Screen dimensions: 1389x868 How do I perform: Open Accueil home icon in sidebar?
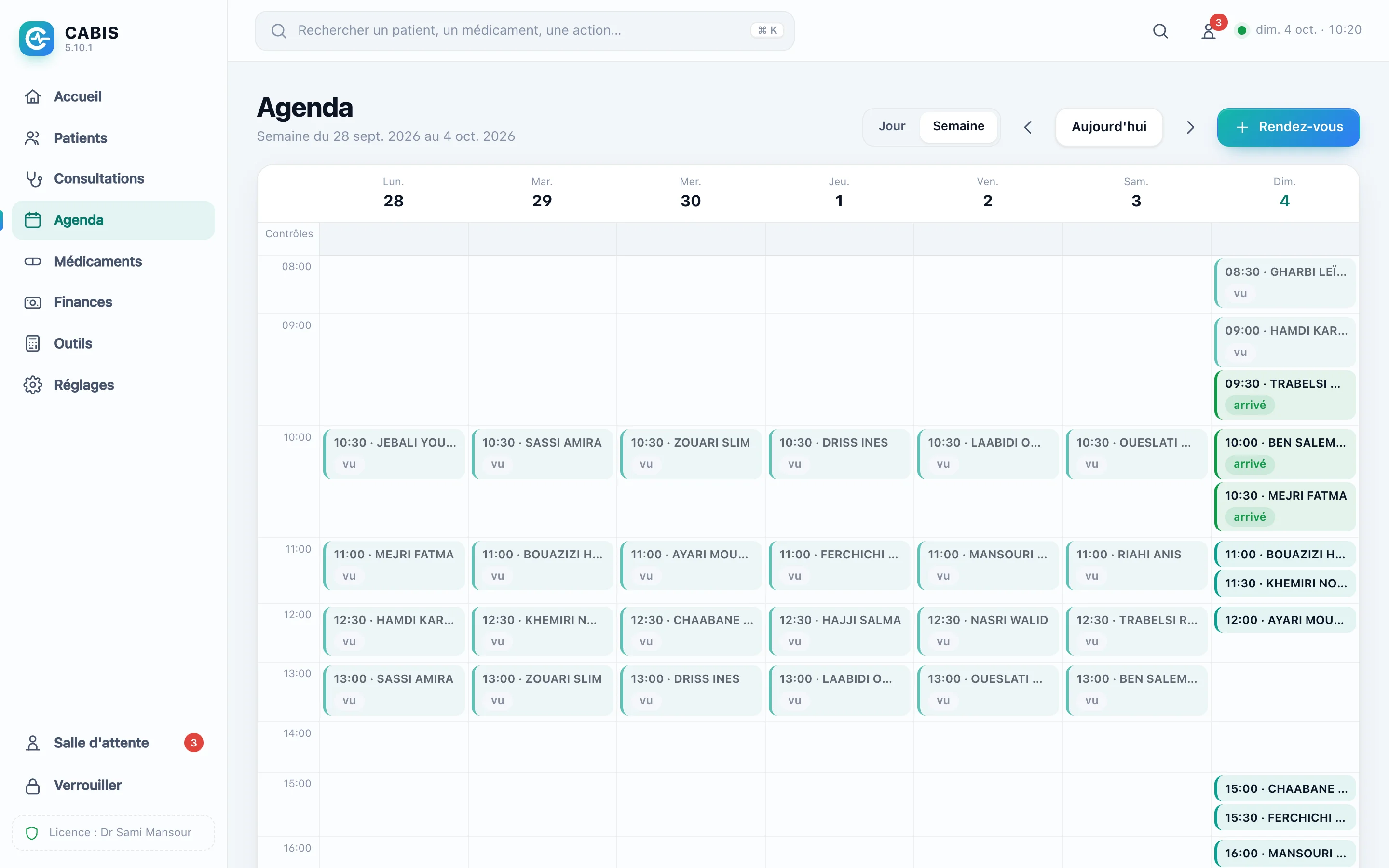point(33,96)
